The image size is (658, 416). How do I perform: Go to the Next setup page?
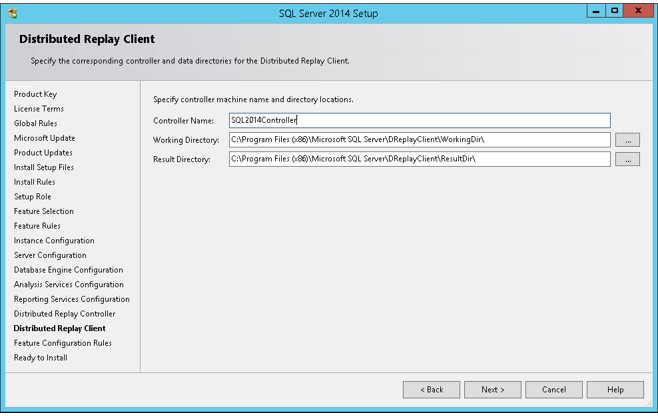[493, 390]
